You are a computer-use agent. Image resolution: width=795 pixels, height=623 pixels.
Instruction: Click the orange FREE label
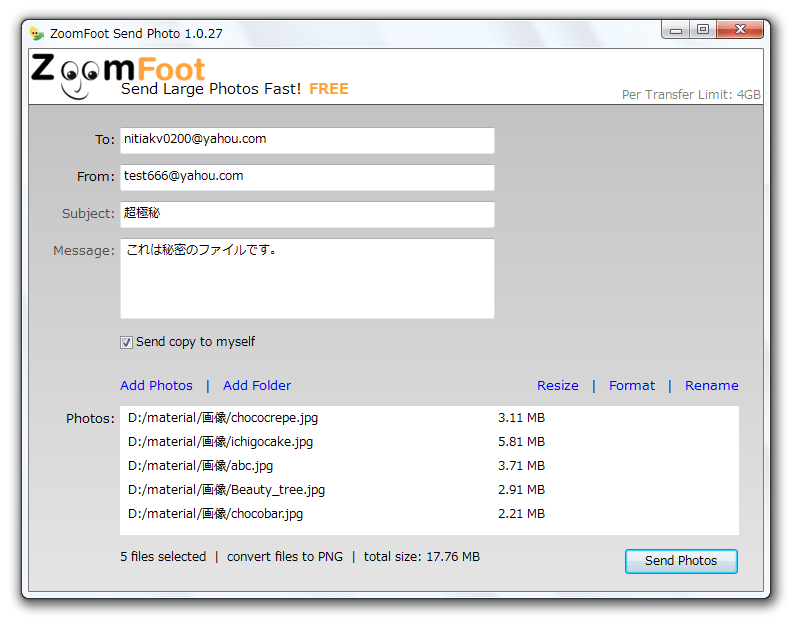329,89
